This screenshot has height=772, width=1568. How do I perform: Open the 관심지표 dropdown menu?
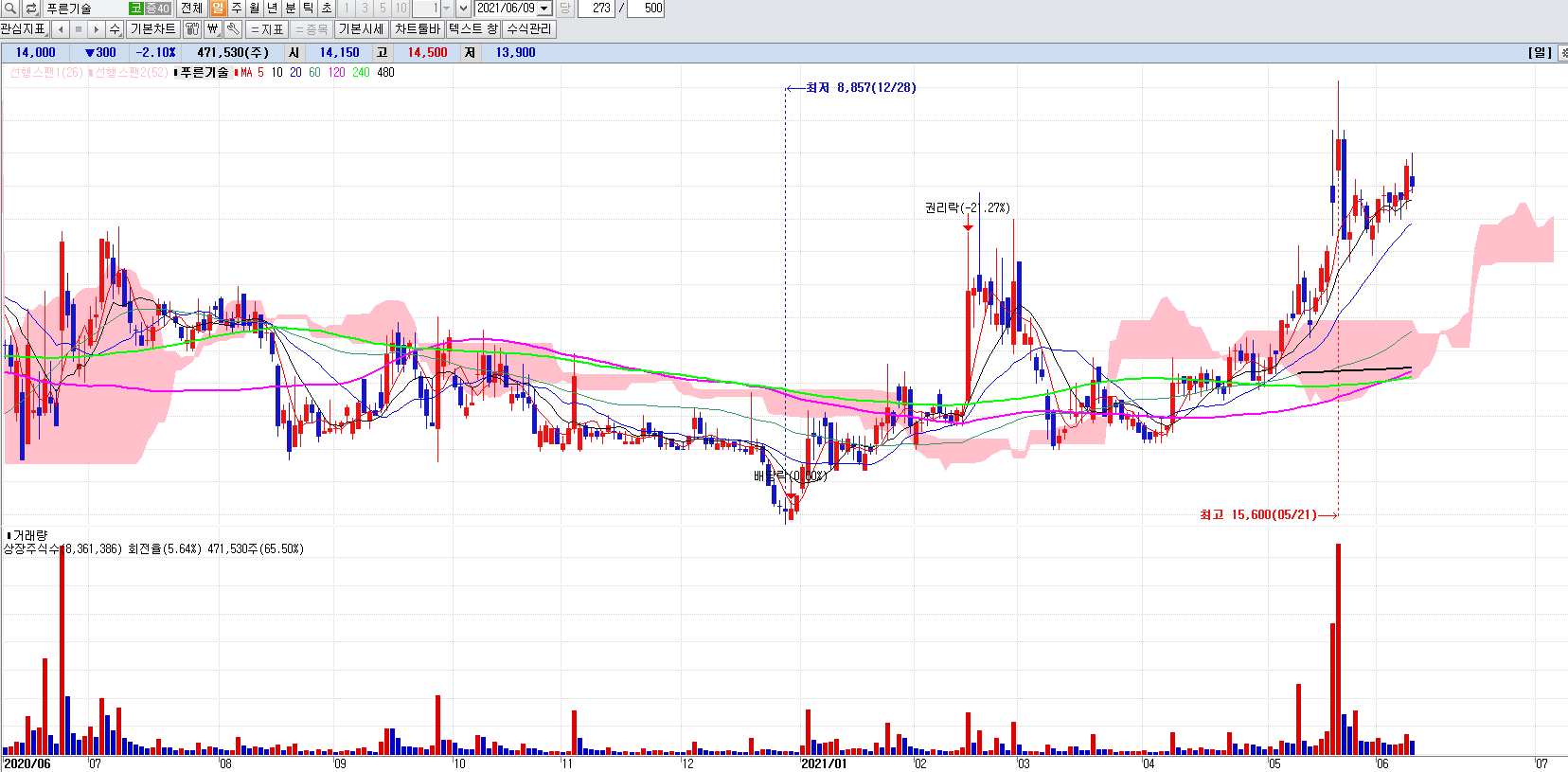[x=25, y=29]
